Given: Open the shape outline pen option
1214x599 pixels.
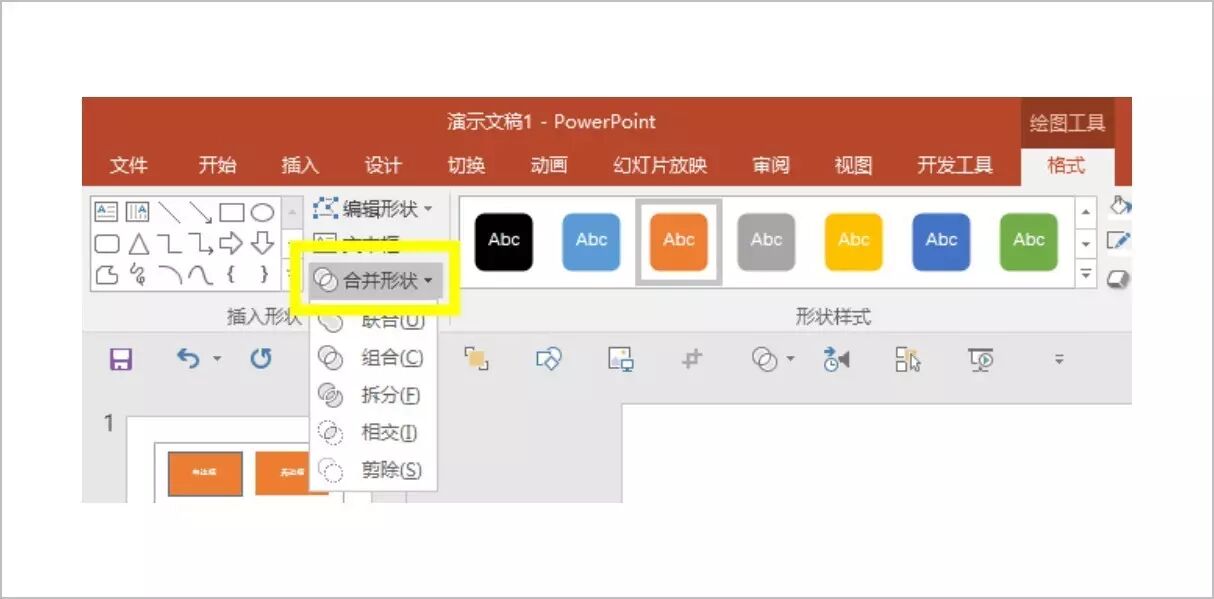Looking at the screenshot, I should coord(1118,241).
